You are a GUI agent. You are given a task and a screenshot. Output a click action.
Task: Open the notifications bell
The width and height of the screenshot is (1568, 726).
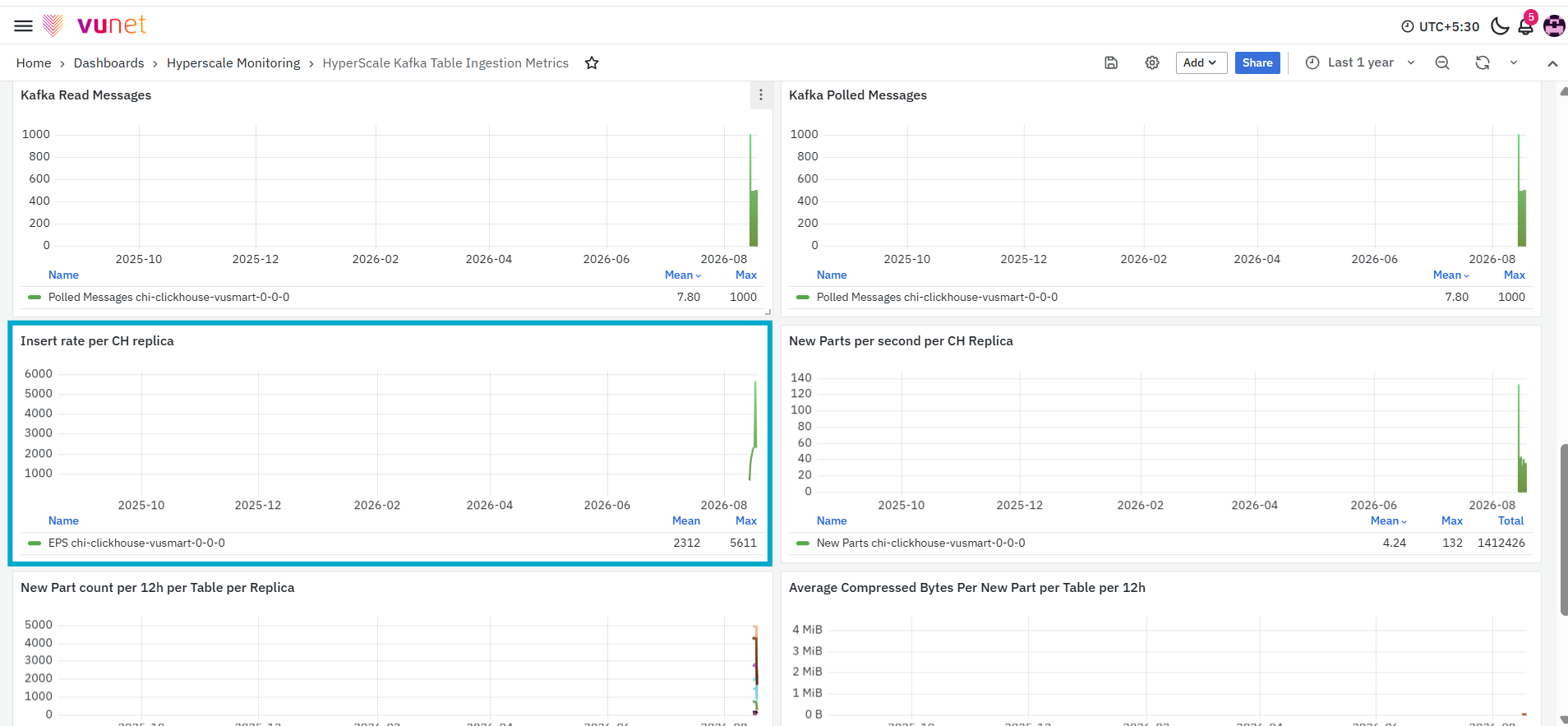pos(1525,26)
